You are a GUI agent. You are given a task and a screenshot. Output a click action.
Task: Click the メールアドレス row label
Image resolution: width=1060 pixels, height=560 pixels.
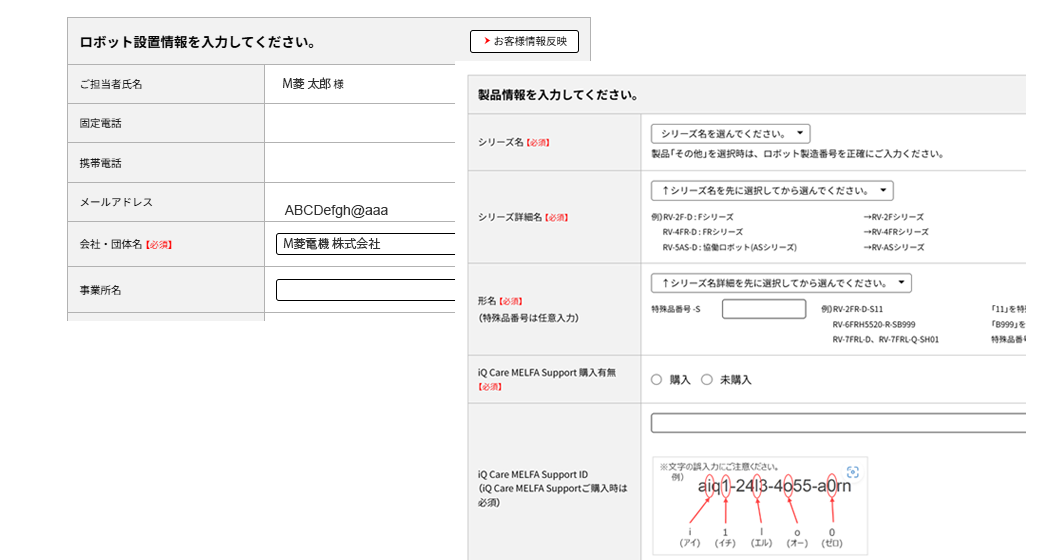point(116,202)
